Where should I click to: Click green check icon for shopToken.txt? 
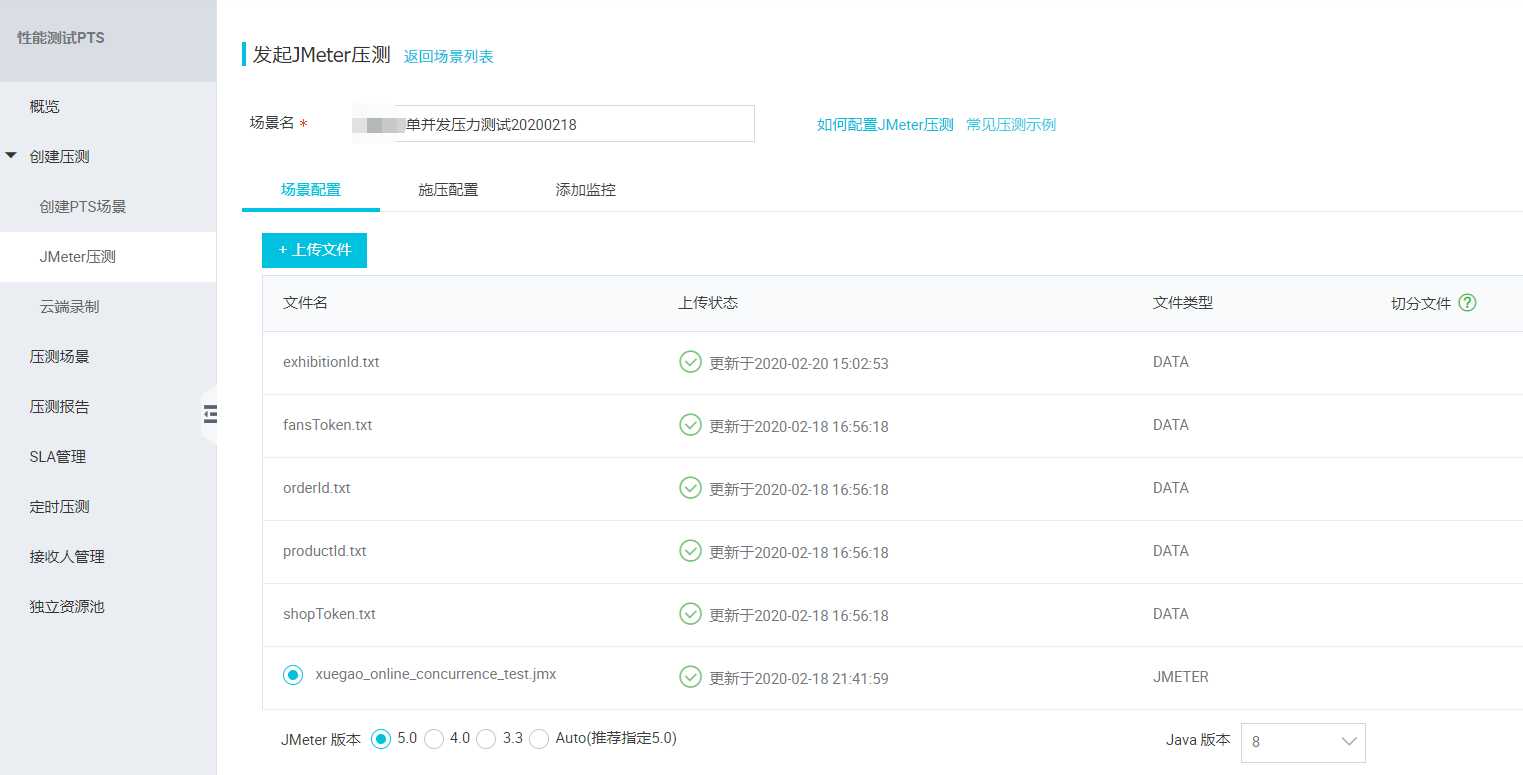point(690,614)
